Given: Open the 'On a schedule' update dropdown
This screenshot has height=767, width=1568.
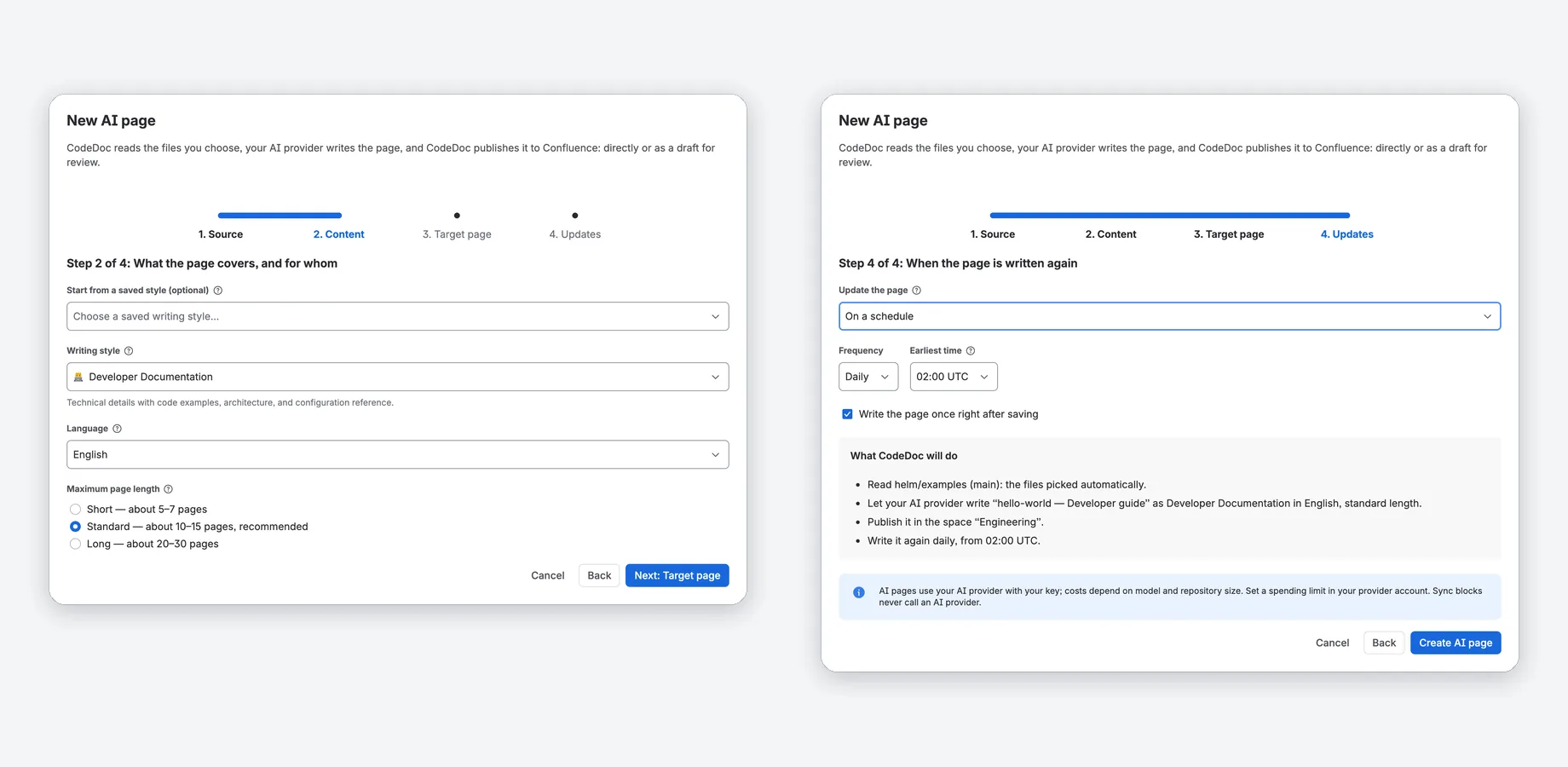Looking at the screenshot, I should 1169,316.
